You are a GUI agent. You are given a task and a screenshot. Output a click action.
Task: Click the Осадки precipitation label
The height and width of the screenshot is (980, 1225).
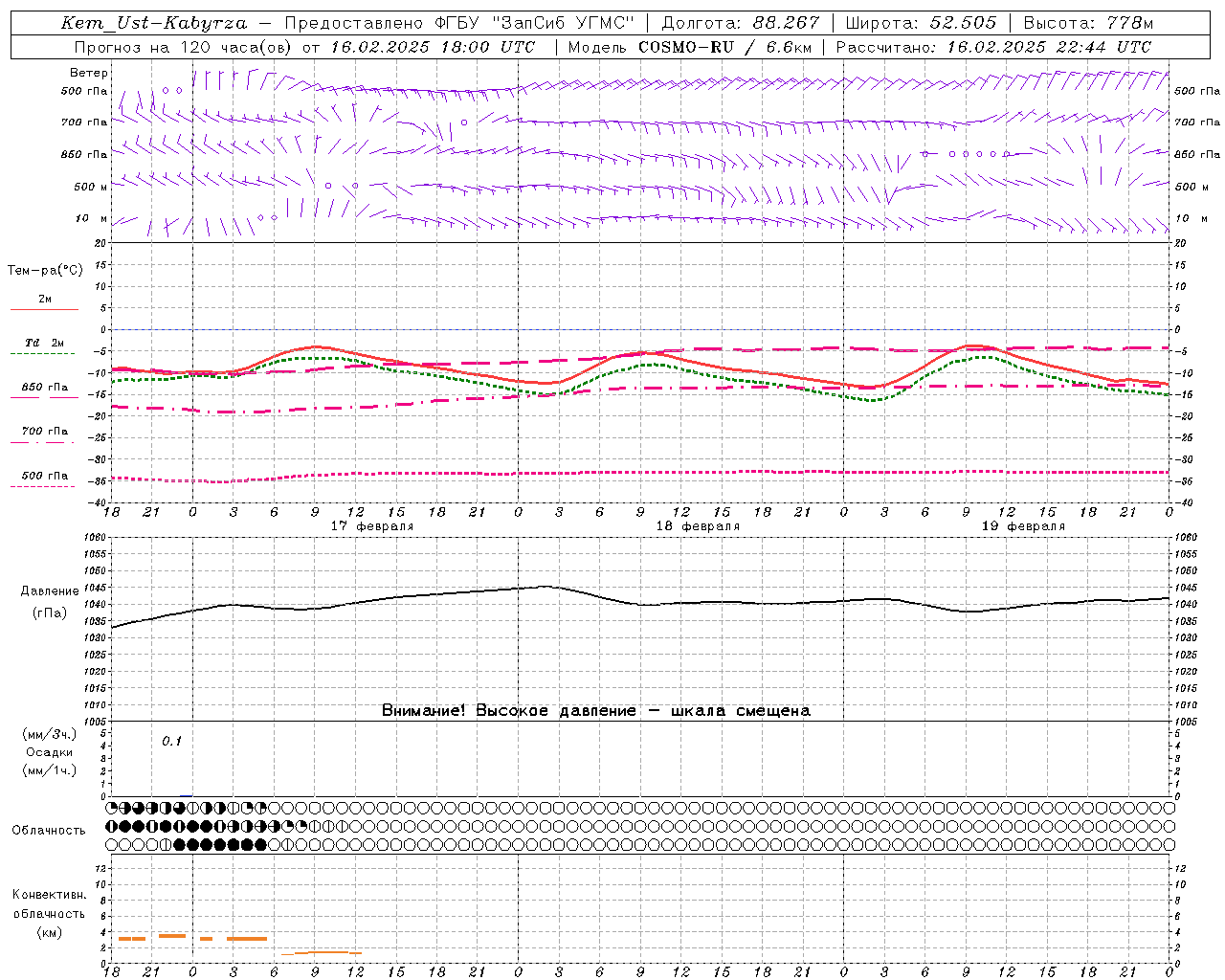(x=50, y=752)
